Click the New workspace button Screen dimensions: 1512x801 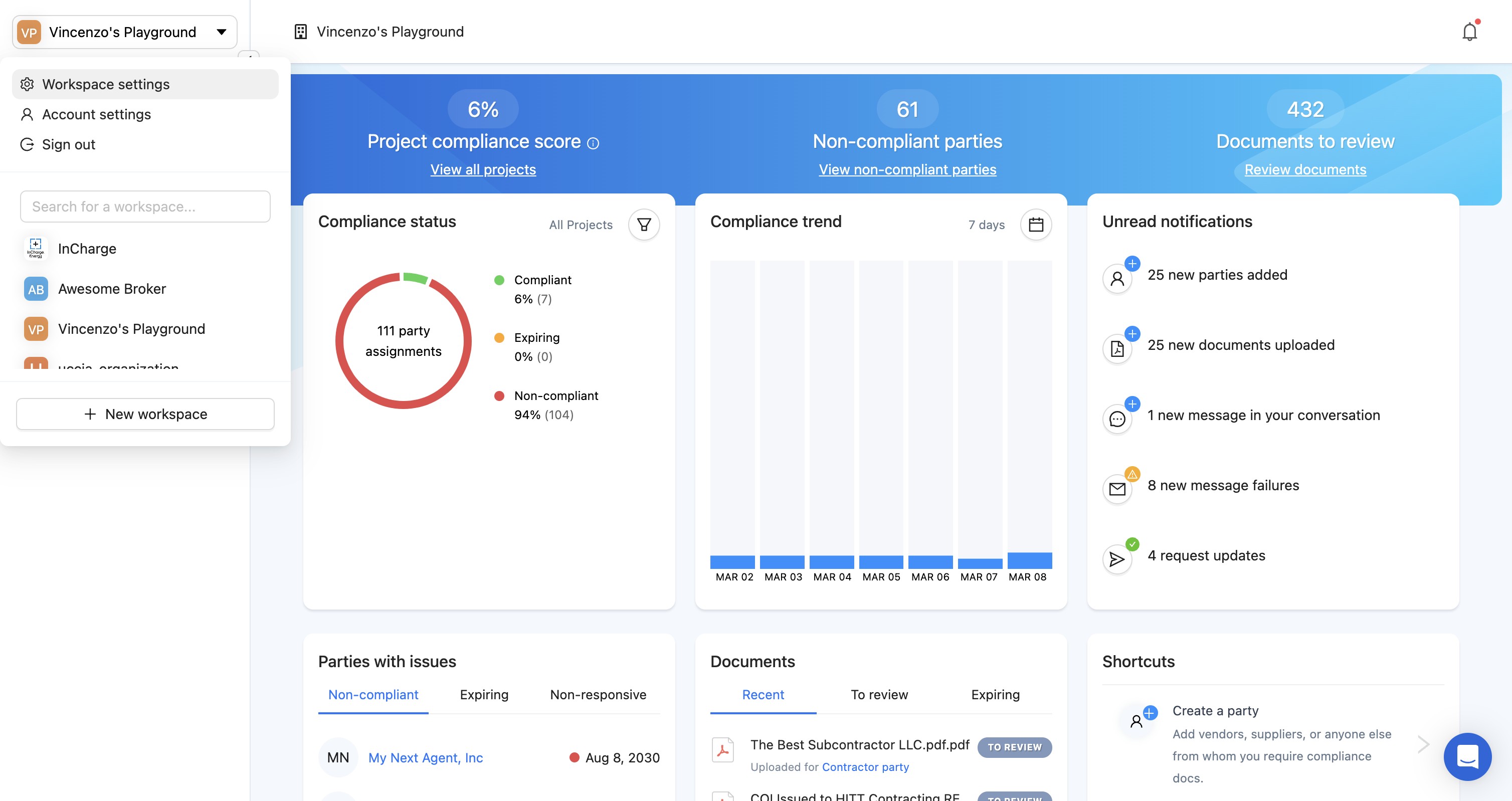click(x=145, y=415)
